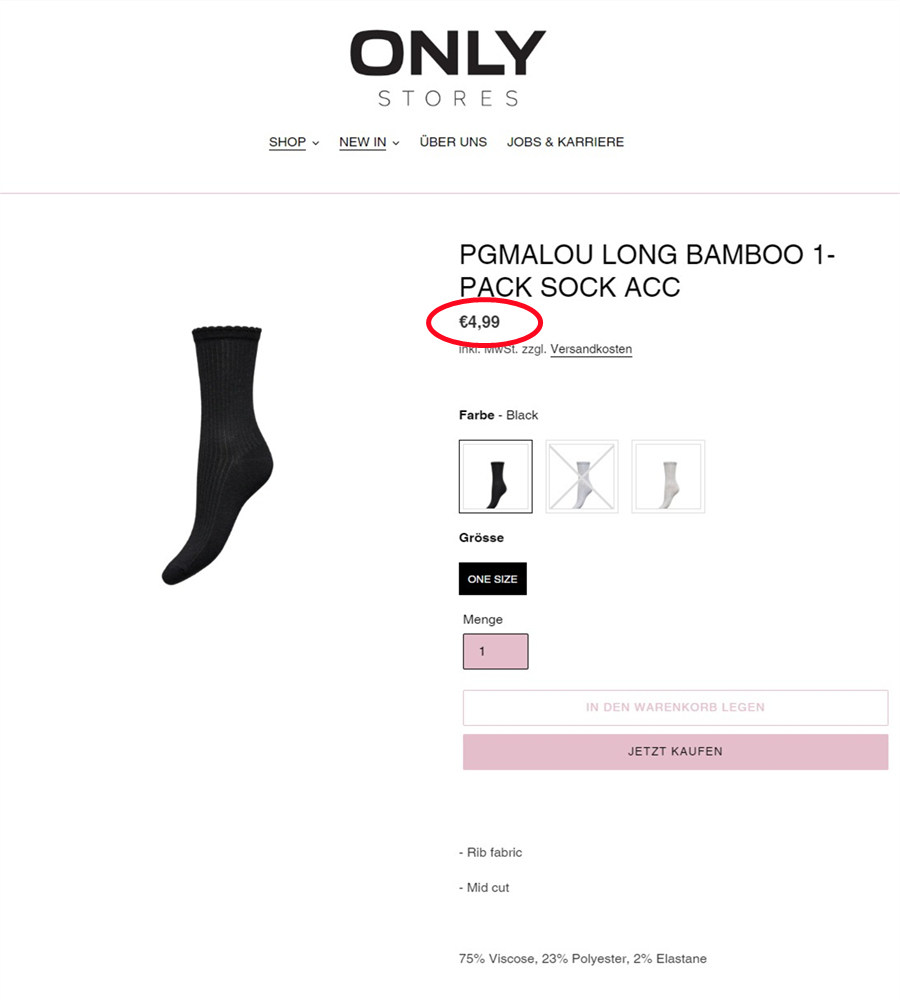Click the 75% Viscose material composition text
Screen dimensions: 900x1003
pos(582,959)
